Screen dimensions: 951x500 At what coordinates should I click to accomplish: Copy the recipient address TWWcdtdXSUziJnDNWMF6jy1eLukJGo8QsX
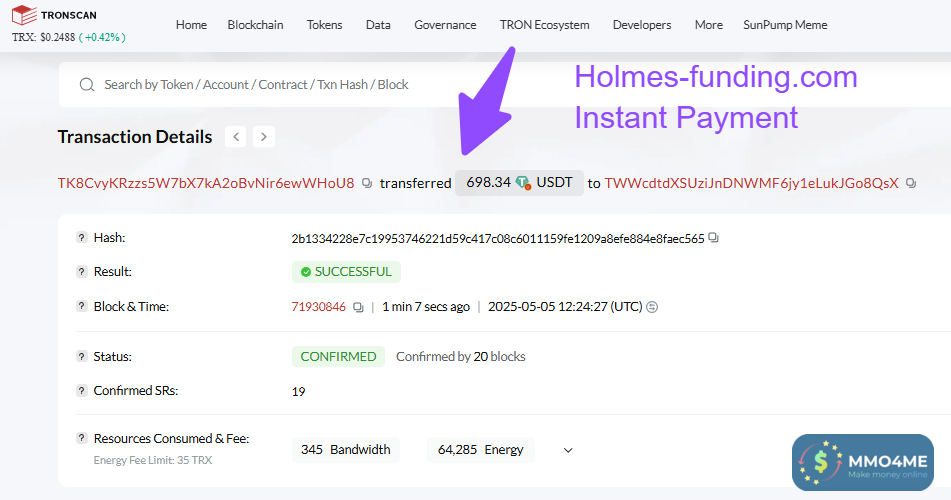910,183
